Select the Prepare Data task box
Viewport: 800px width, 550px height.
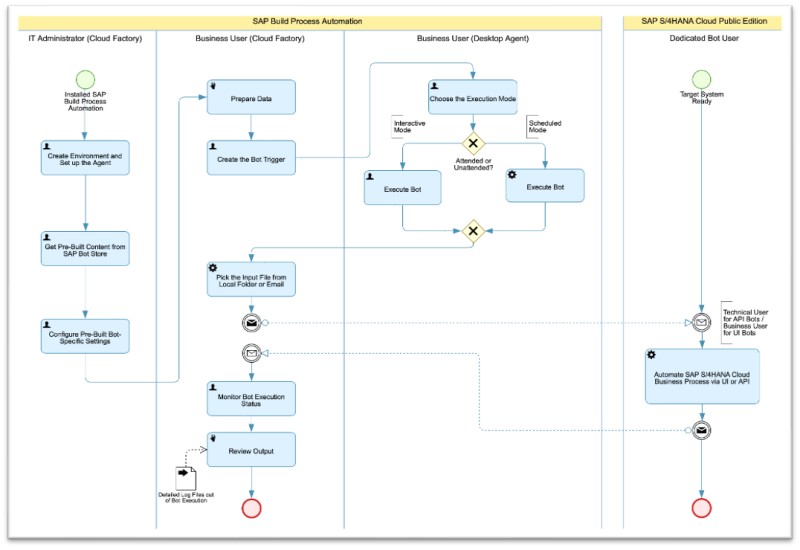251,97
